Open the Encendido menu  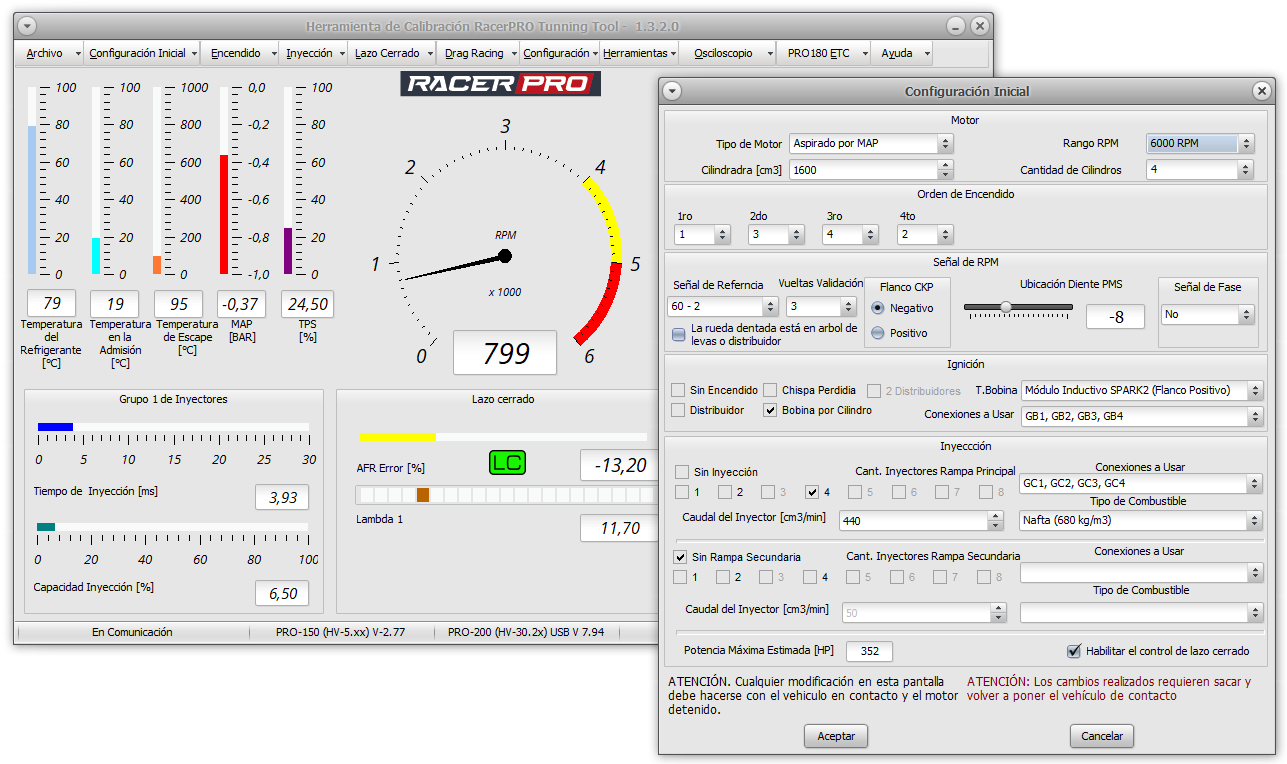point(239,53)
